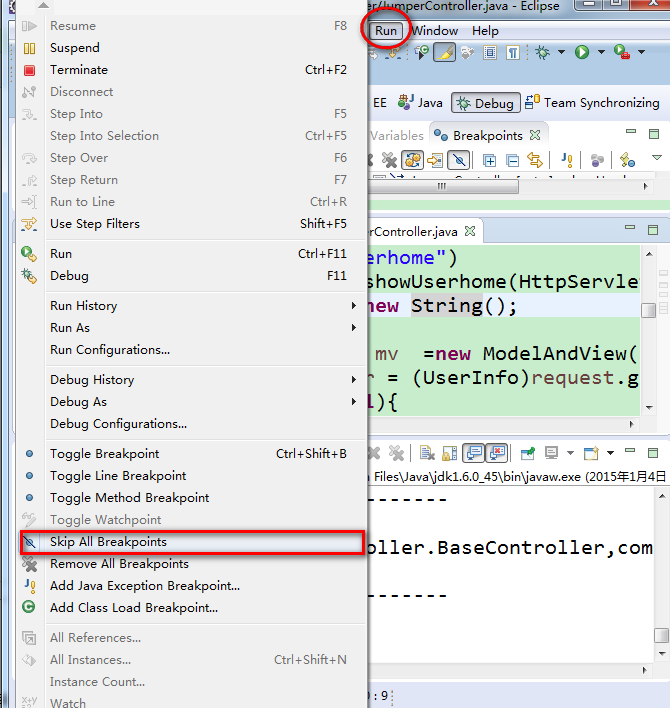Select the Breakpoints view tab
Screen dimensions: 670x708
tap(486, 135)
